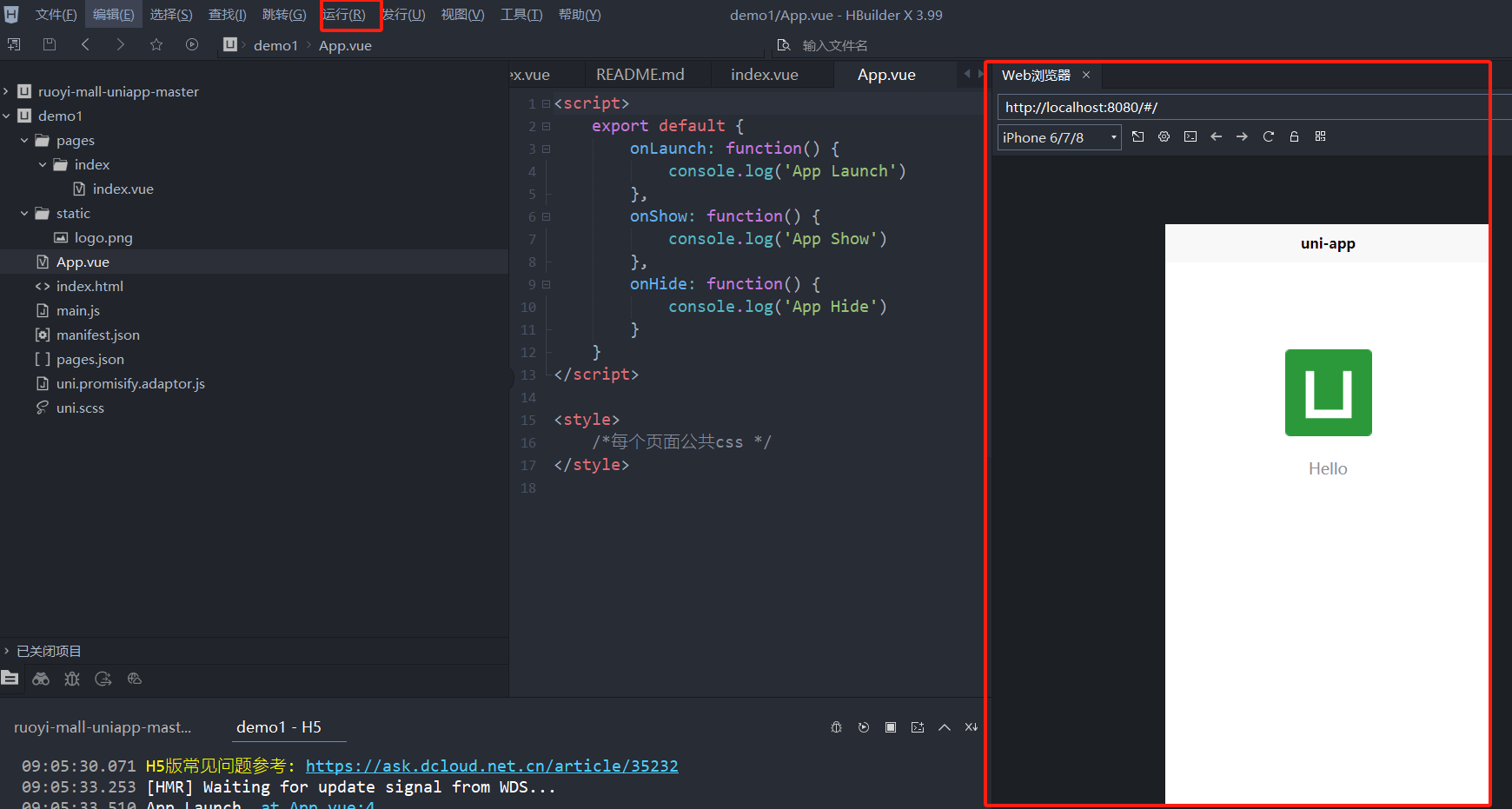Open the 文件(F) menu
The width and height of the screenshot is (1512, 809).
(x=56, y=15)
